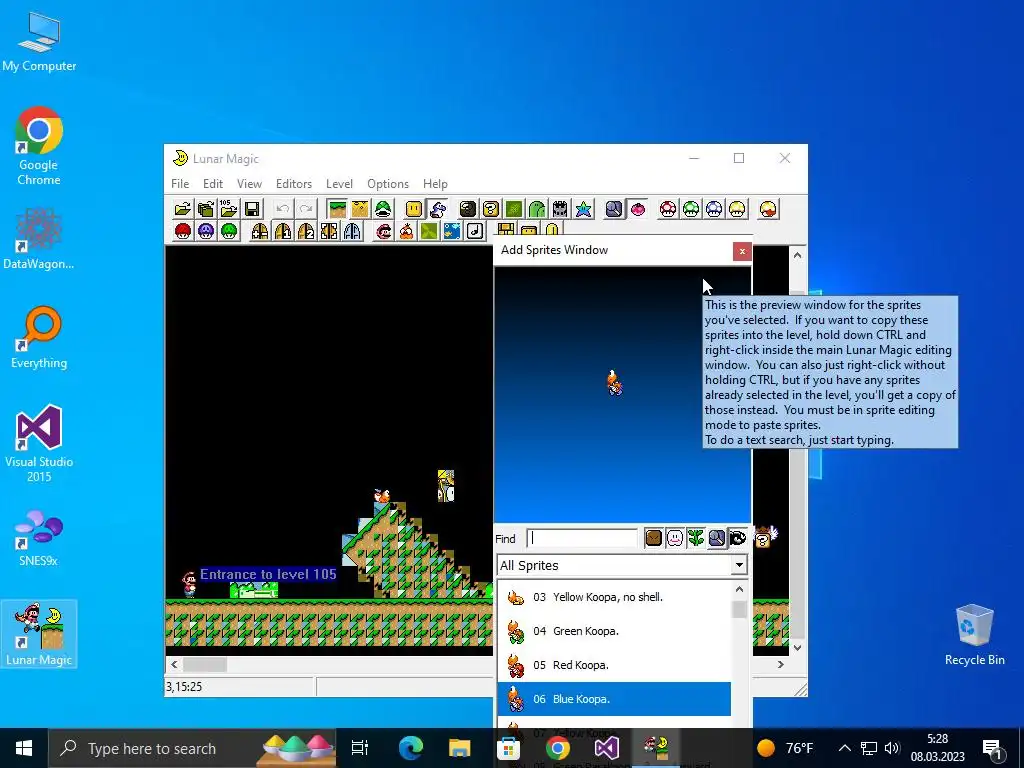1024x768 pixels.
Task: Click the Find text field in Add Sprites
Action: (x=582, y=538)
